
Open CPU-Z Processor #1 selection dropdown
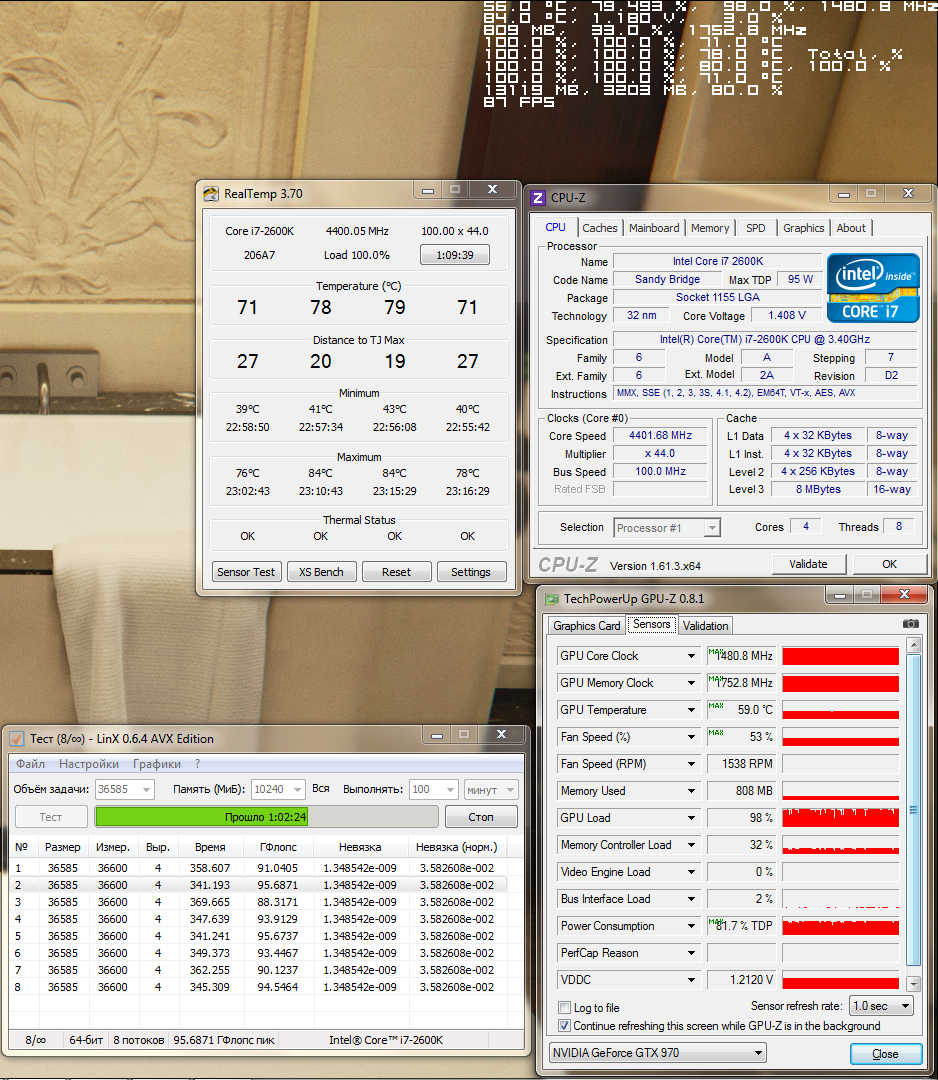[x=667, y=528]
